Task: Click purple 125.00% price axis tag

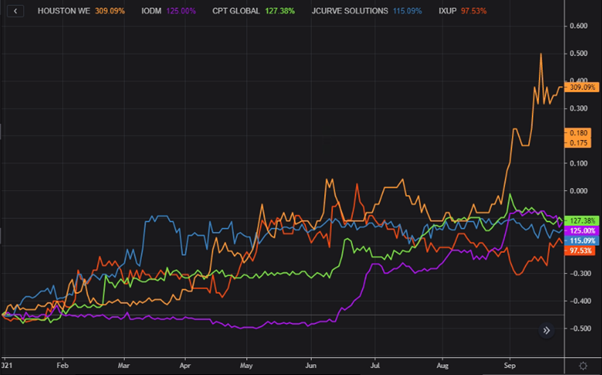Action: click(x=582, y=231)
